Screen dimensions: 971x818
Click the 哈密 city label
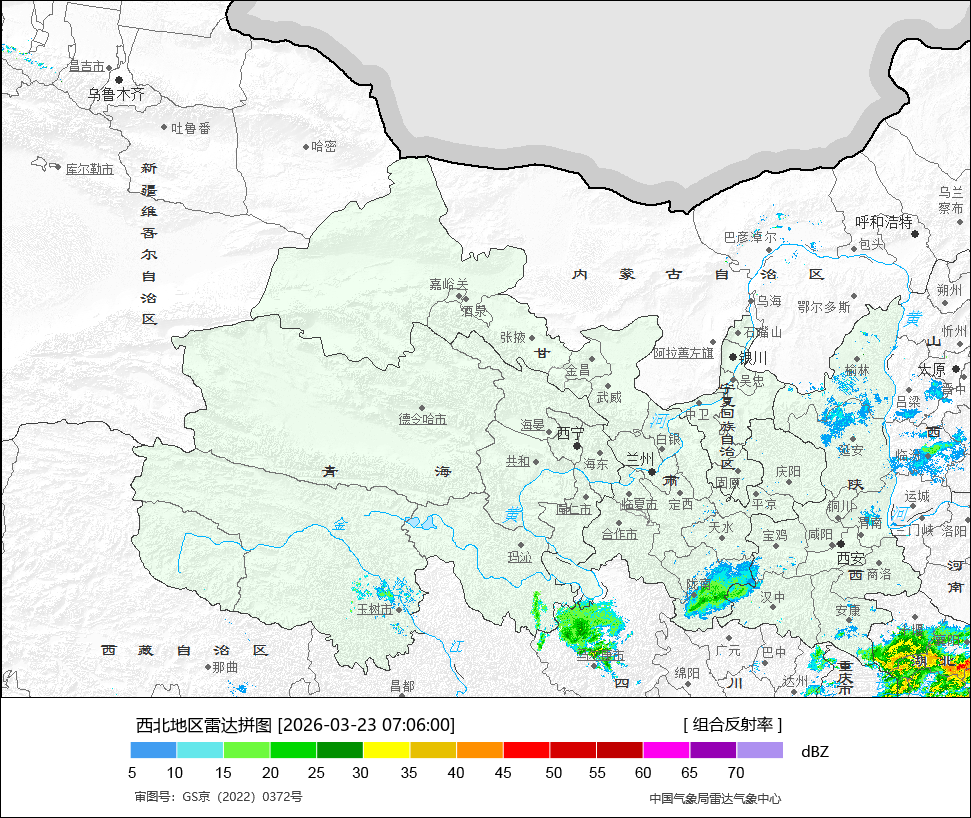point(324,146)
